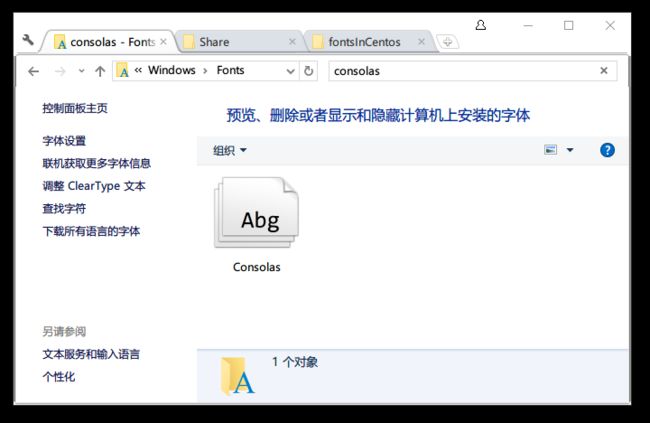Open the user account icon

pos(480,25)
